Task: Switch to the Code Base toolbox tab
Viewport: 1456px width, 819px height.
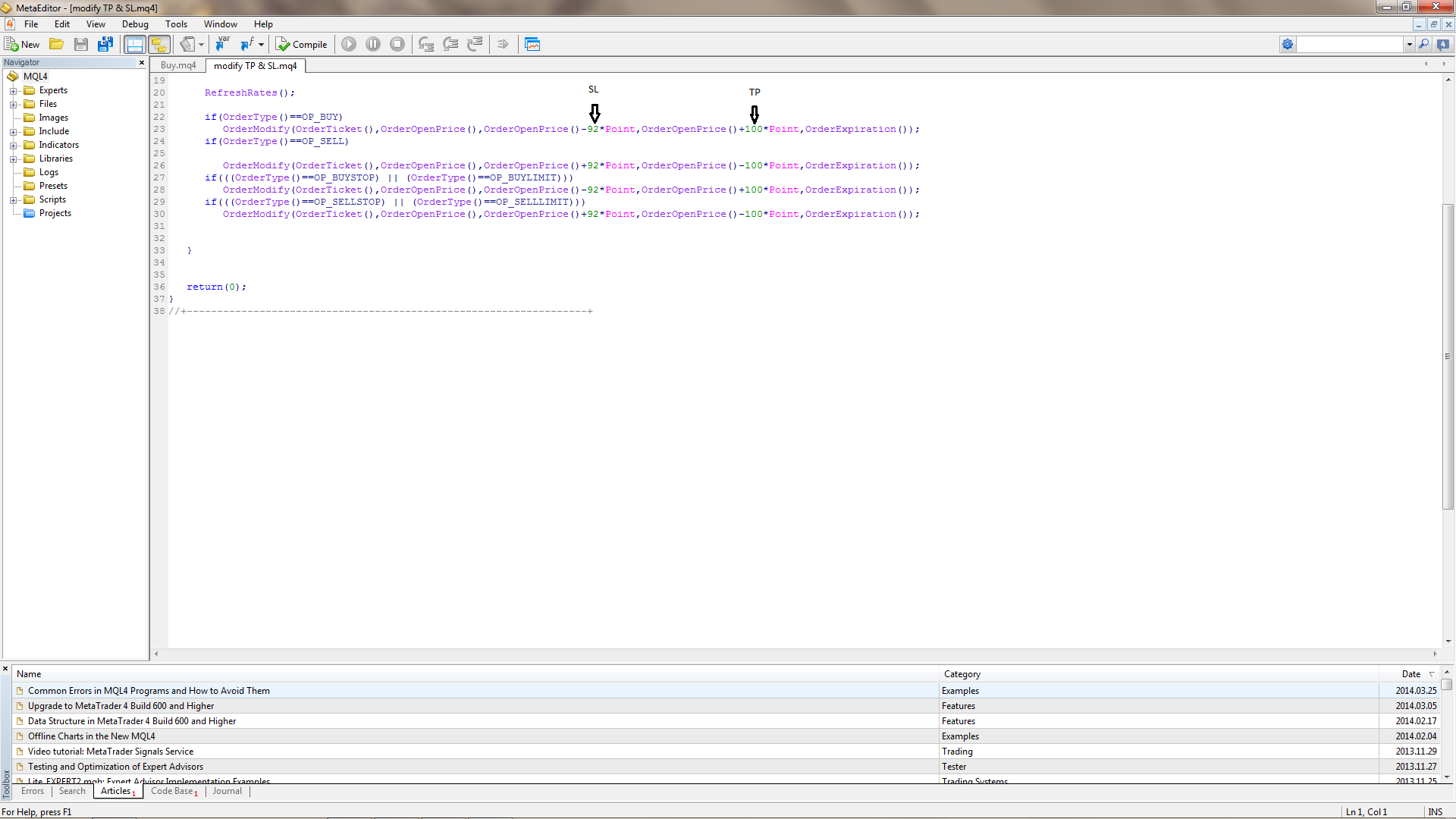Action: click(x=174, y=791)
